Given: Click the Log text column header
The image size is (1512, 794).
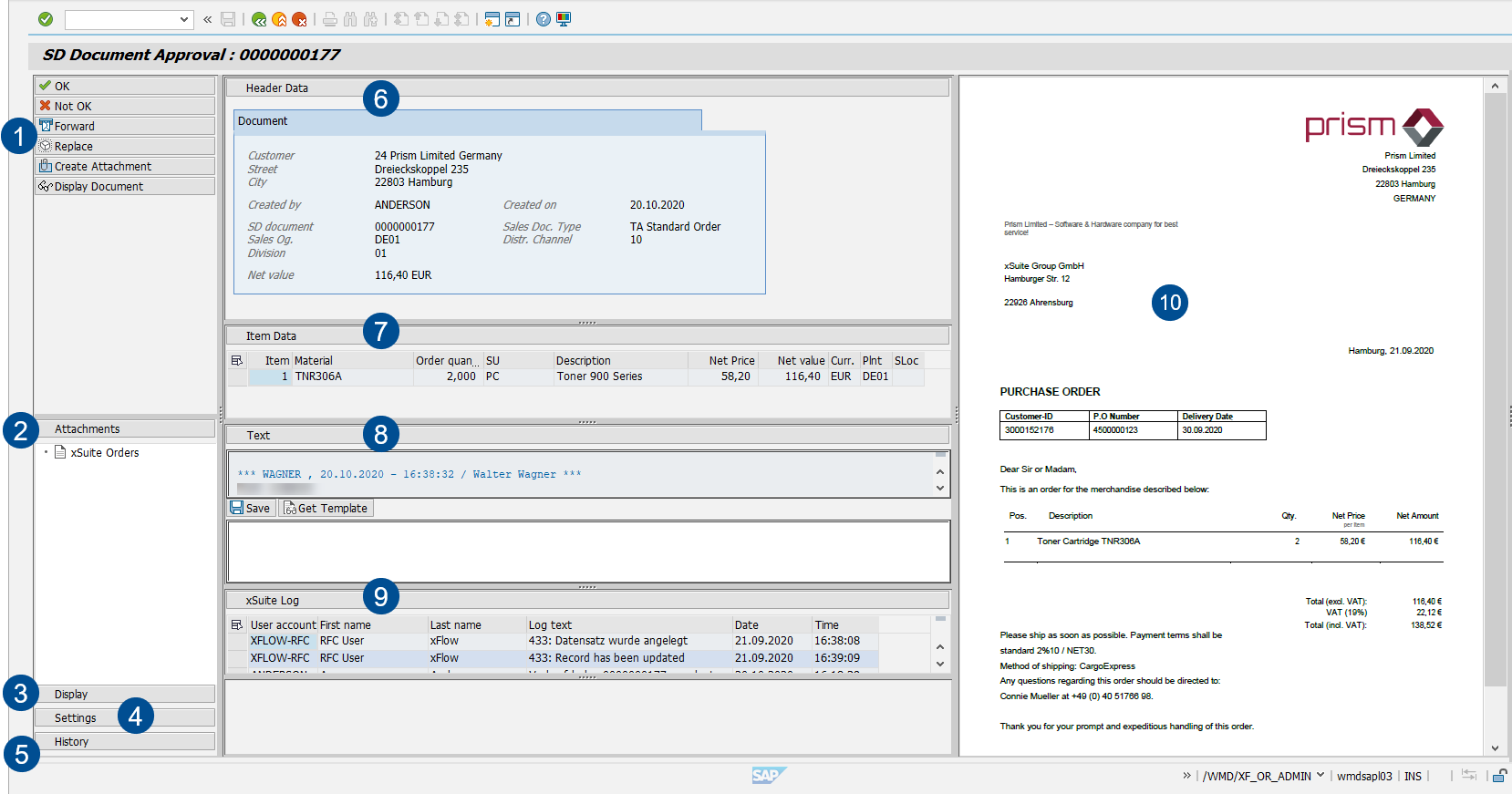Looking at the screenshot, I should click(629, 625).
